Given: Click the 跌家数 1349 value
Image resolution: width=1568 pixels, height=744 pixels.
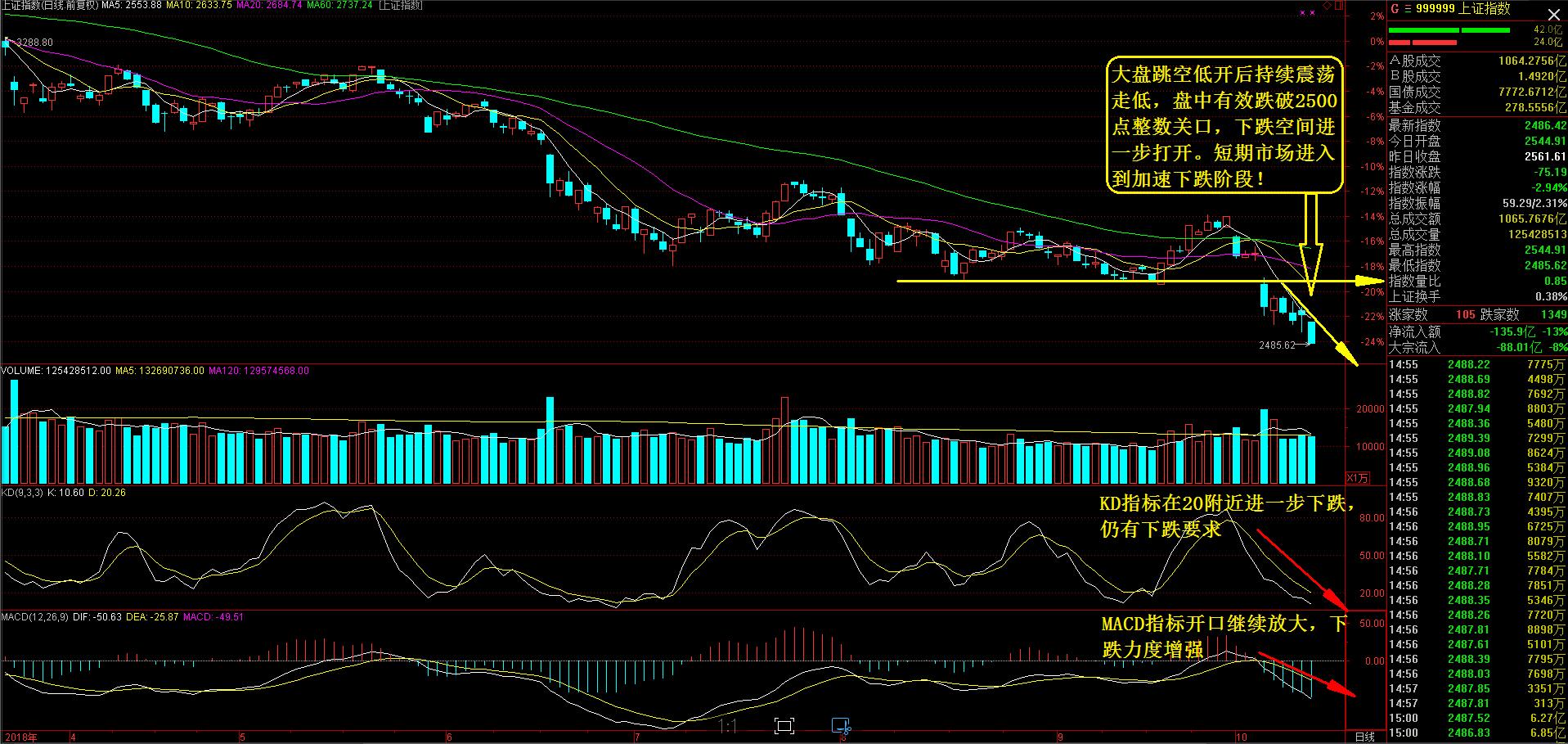Looking at the screenshot, I should tap(1553, 314).
